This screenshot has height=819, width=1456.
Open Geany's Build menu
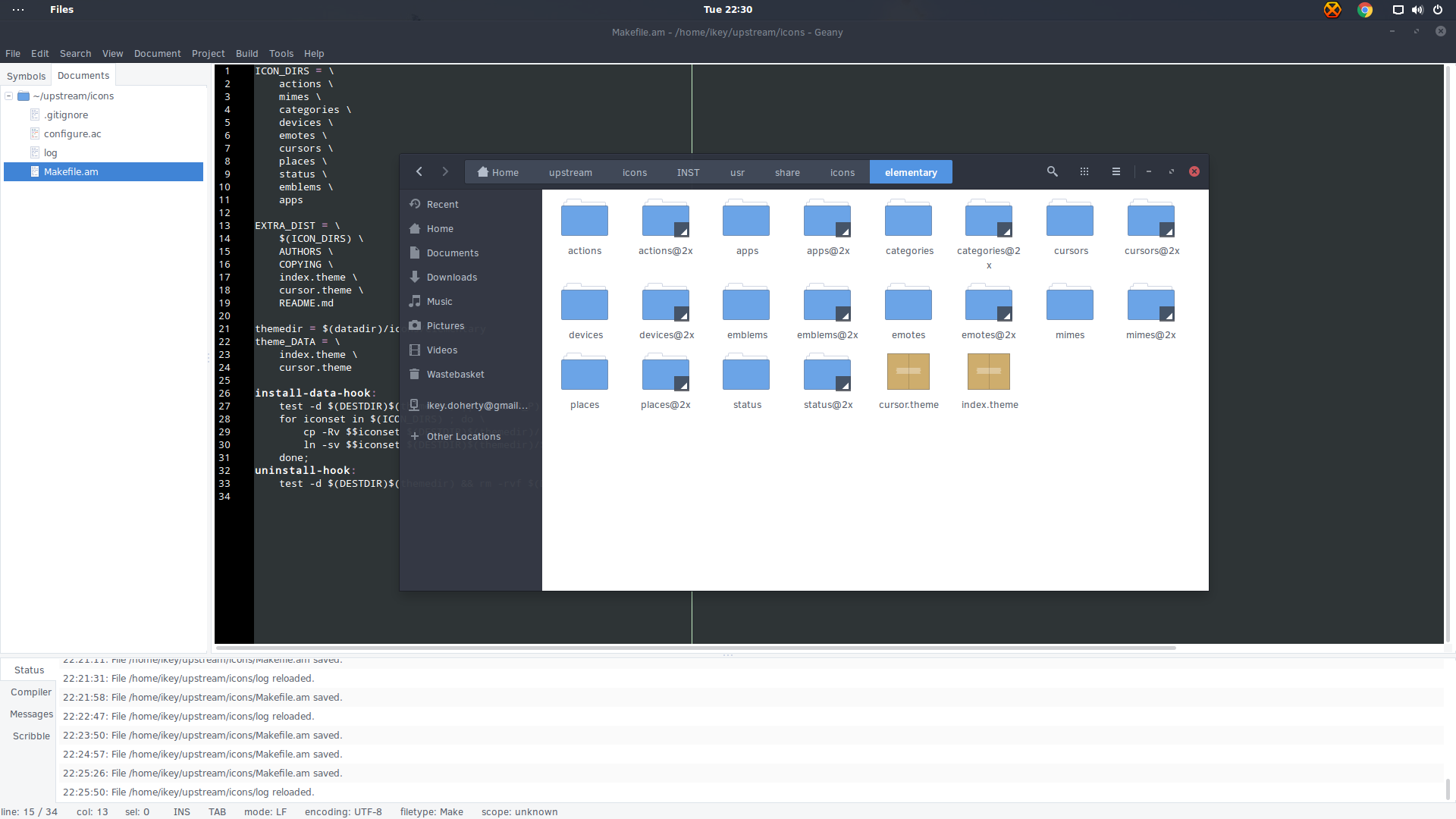246,54
